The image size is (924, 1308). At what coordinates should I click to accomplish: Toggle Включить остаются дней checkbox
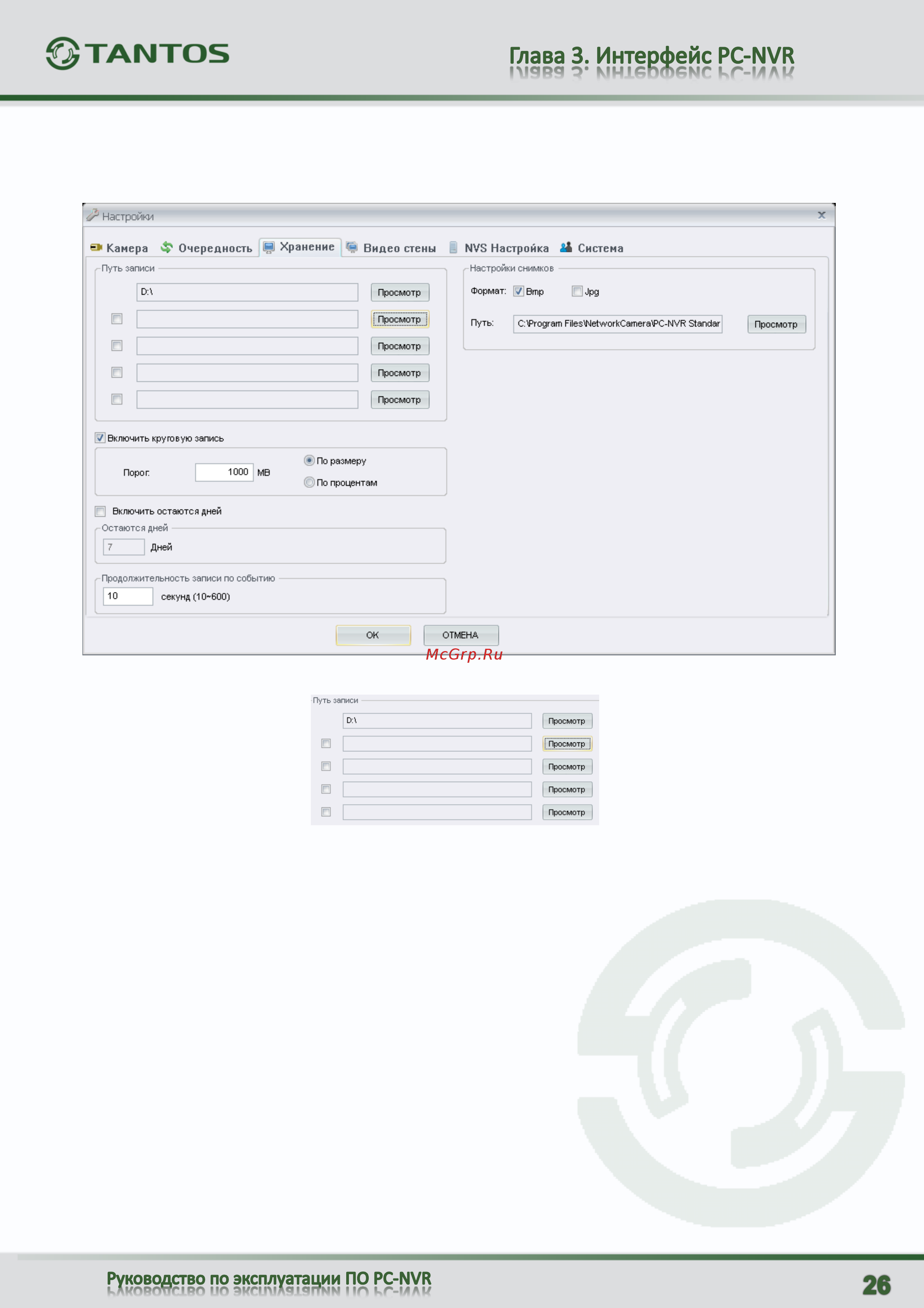[x=100, y=511]
